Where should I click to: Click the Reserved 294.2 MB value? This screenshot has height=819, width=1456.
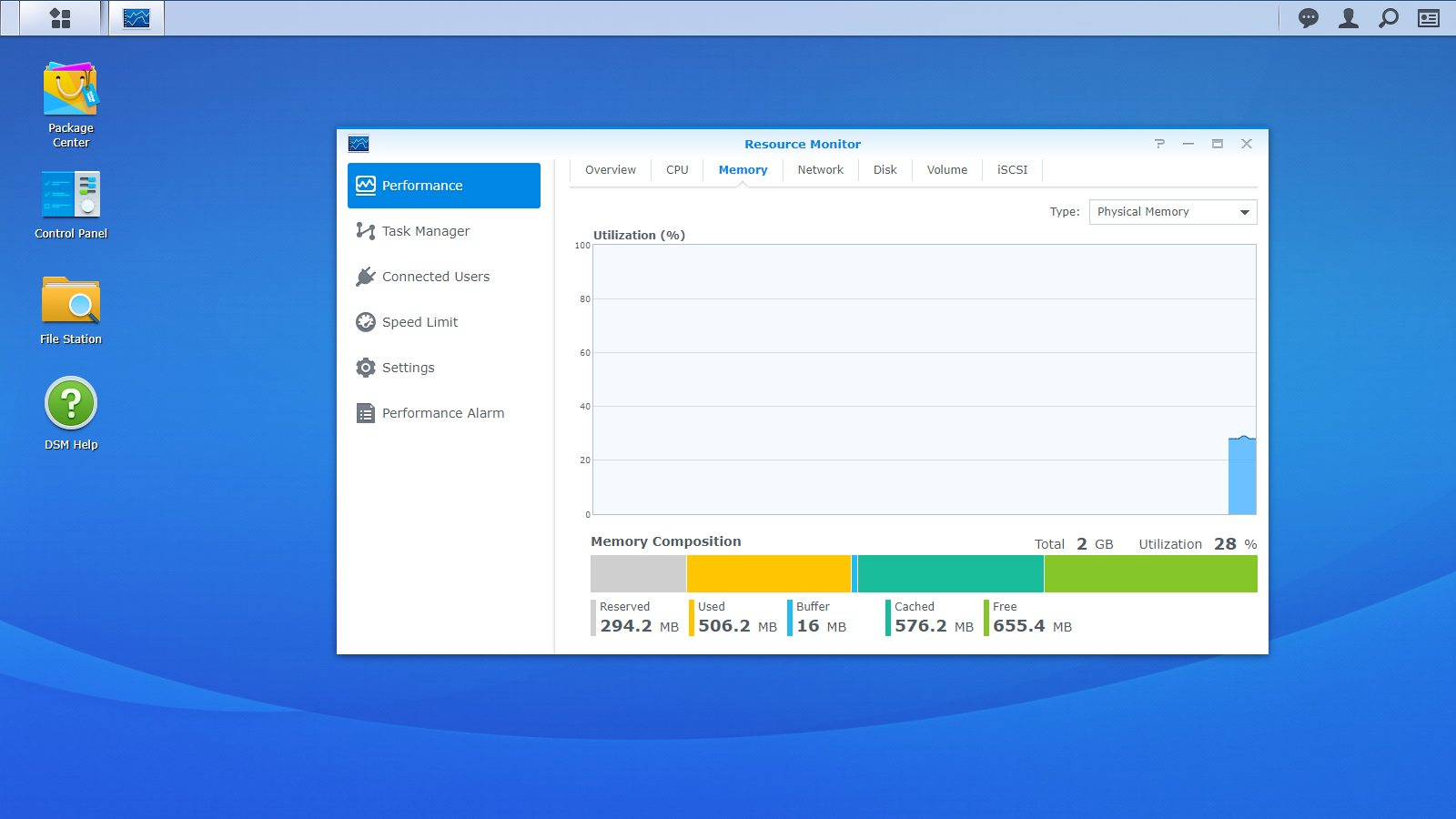(640, 626)
